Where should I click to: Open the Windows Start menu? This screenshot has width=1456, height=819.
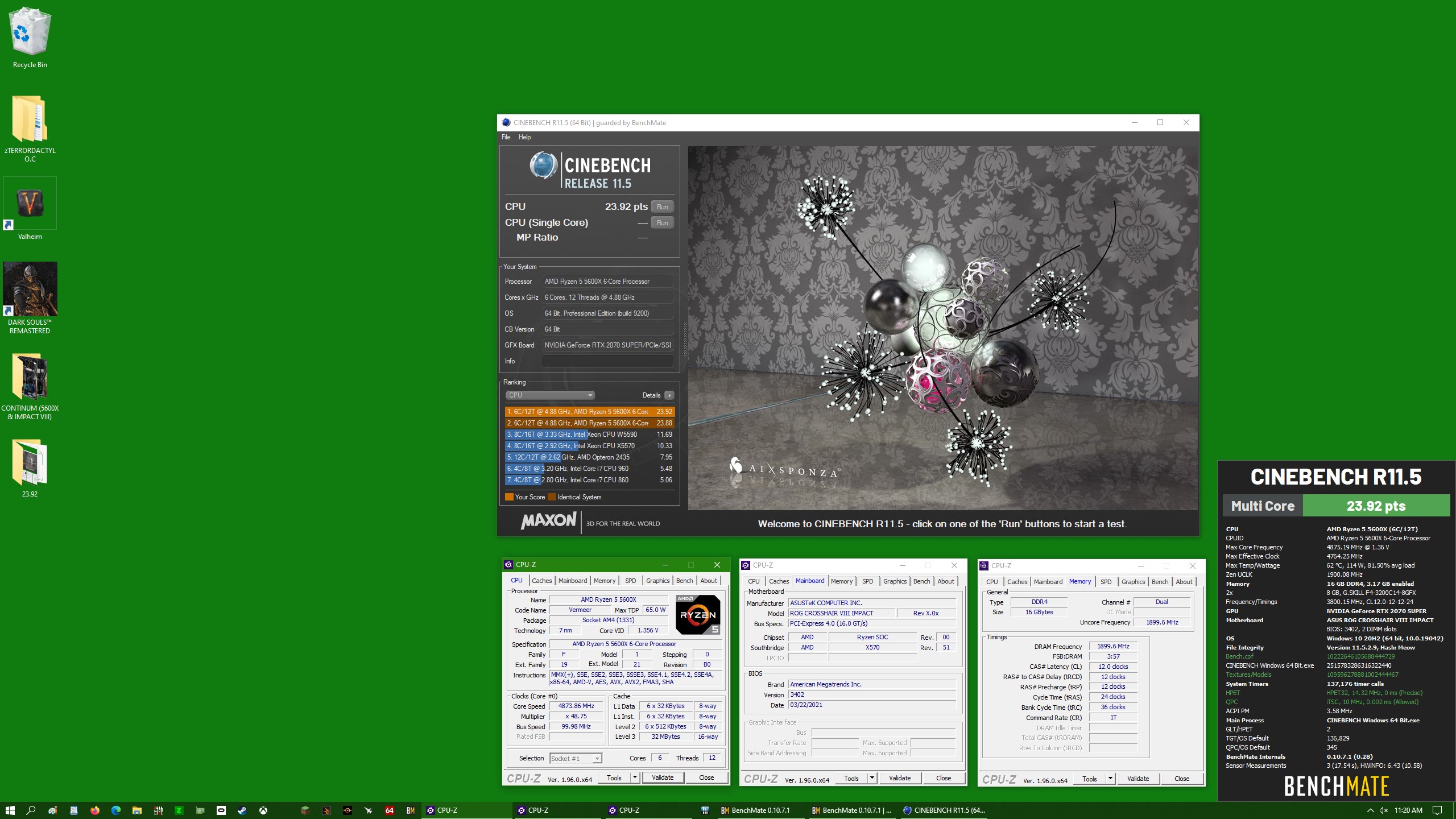click(10, 810)
